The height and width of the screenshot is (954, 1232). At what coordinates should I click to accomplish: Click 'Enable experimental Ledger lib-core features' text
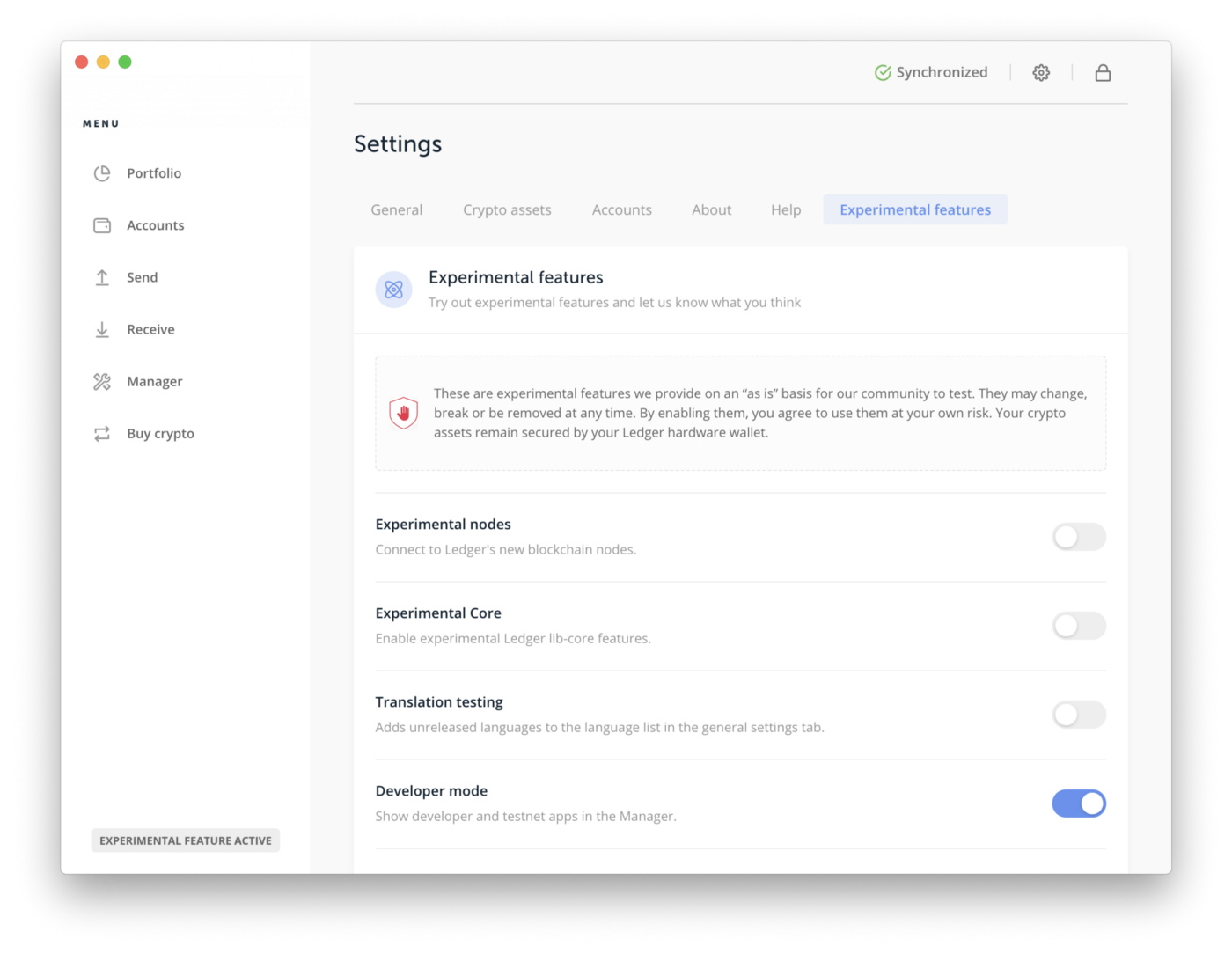[513, 638]
